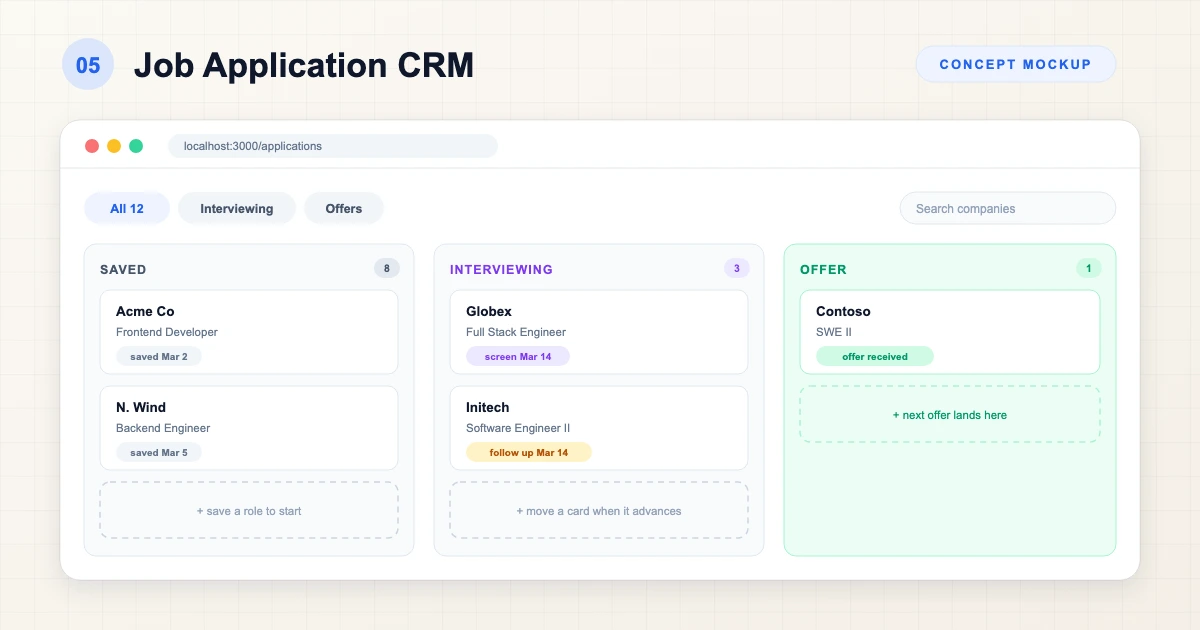
Task: Click the Saved column count badge 8
Action: 387,268
